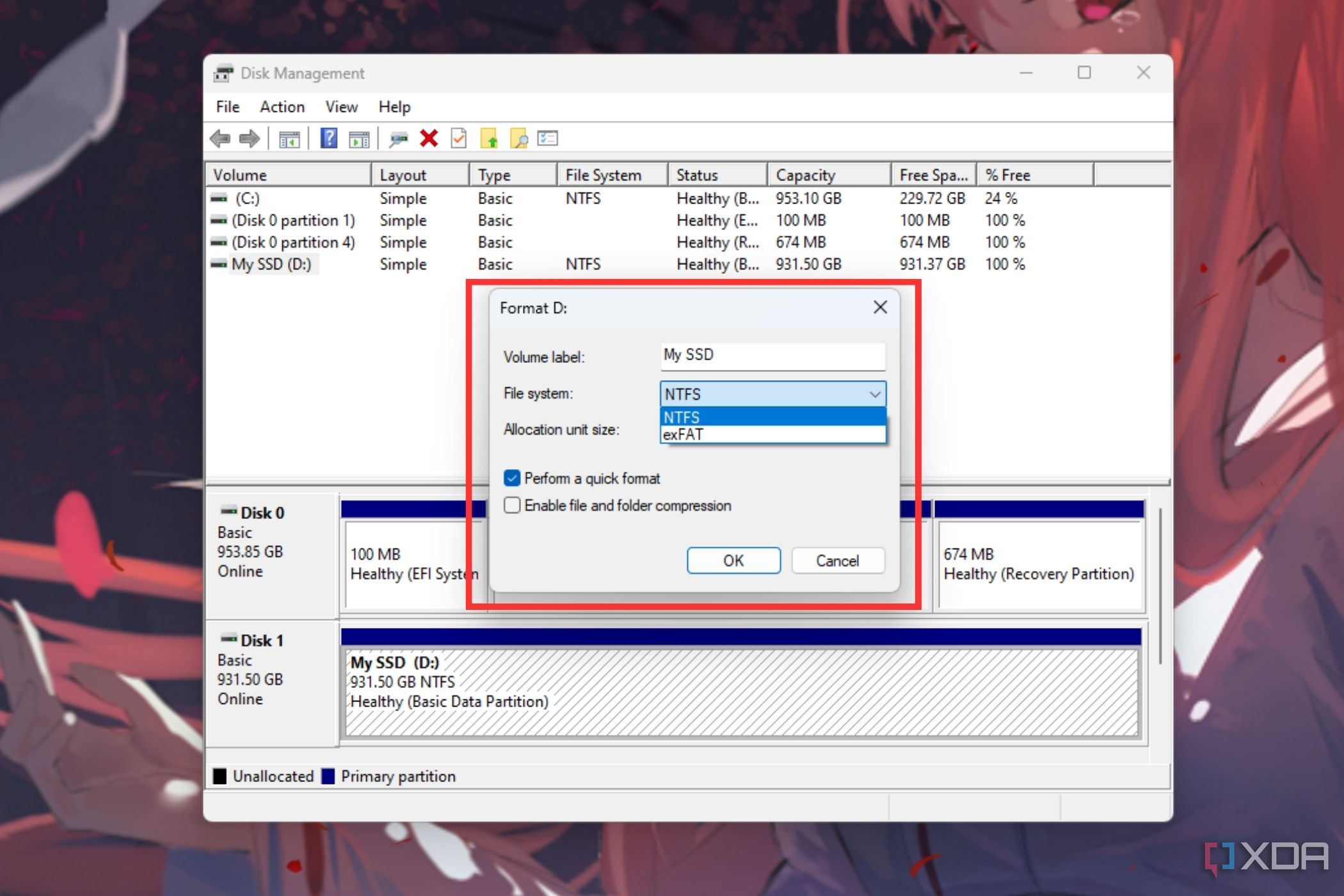Sort by the Status column header
The width and height of the screenshot is (1344, 896).
click(718, 175)
